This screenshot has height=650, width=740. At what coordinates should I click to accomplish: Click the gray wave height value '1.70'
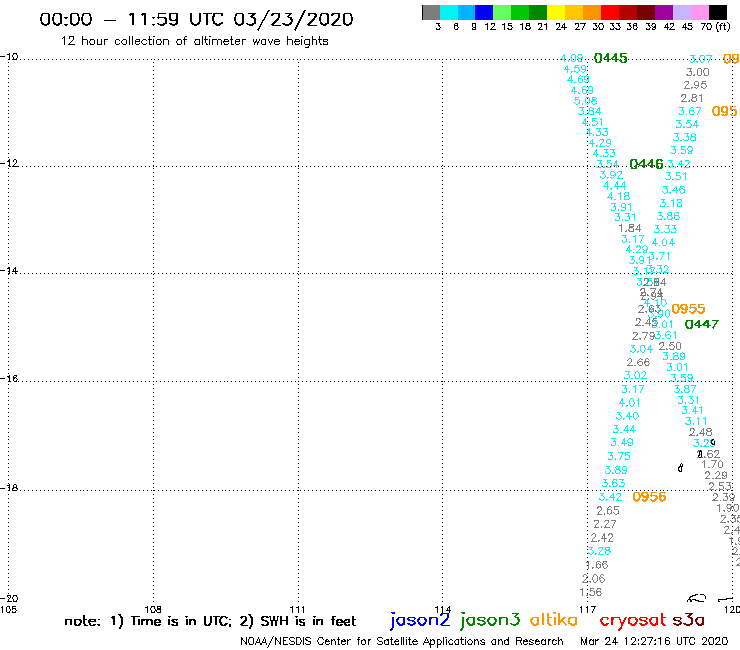(x=712, y=464)
